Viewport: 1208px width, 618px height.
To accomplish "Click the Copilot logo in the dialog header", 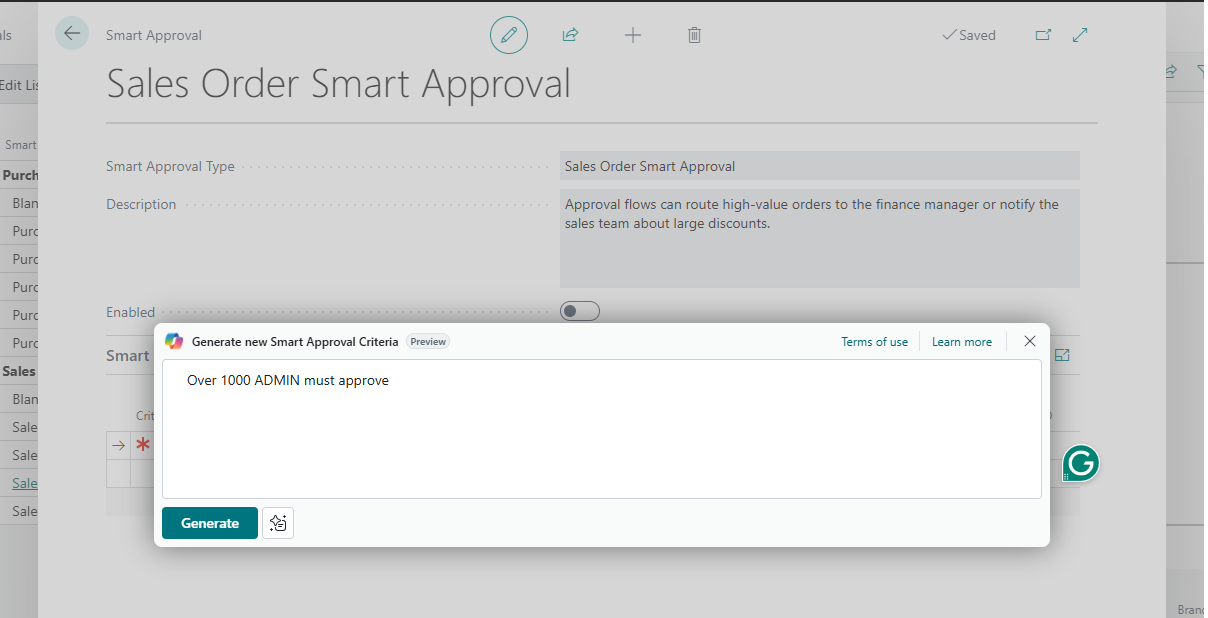I will (173, 341).
